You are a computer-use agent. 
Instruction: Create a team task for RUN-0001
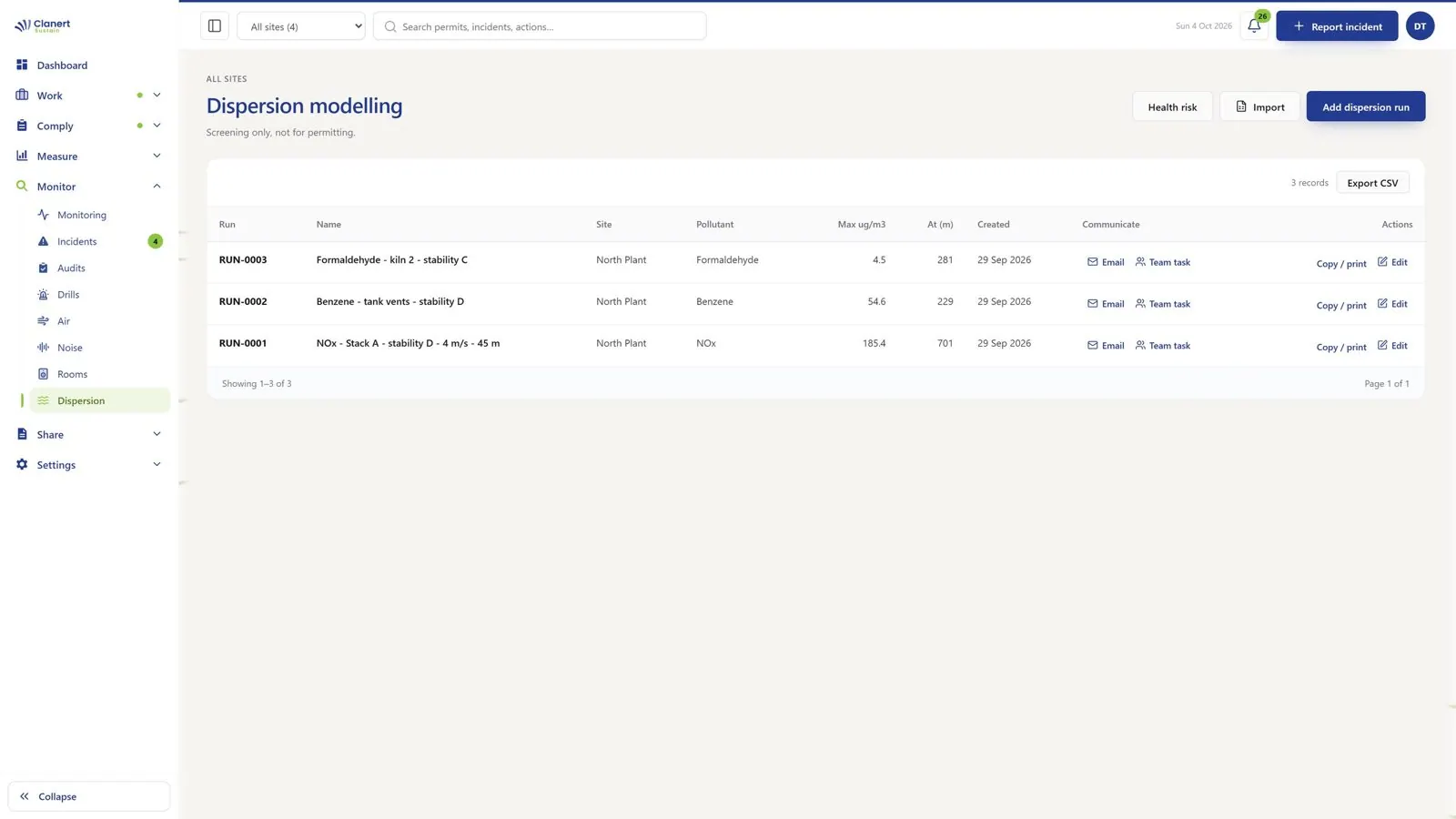tap(1163, 346)
